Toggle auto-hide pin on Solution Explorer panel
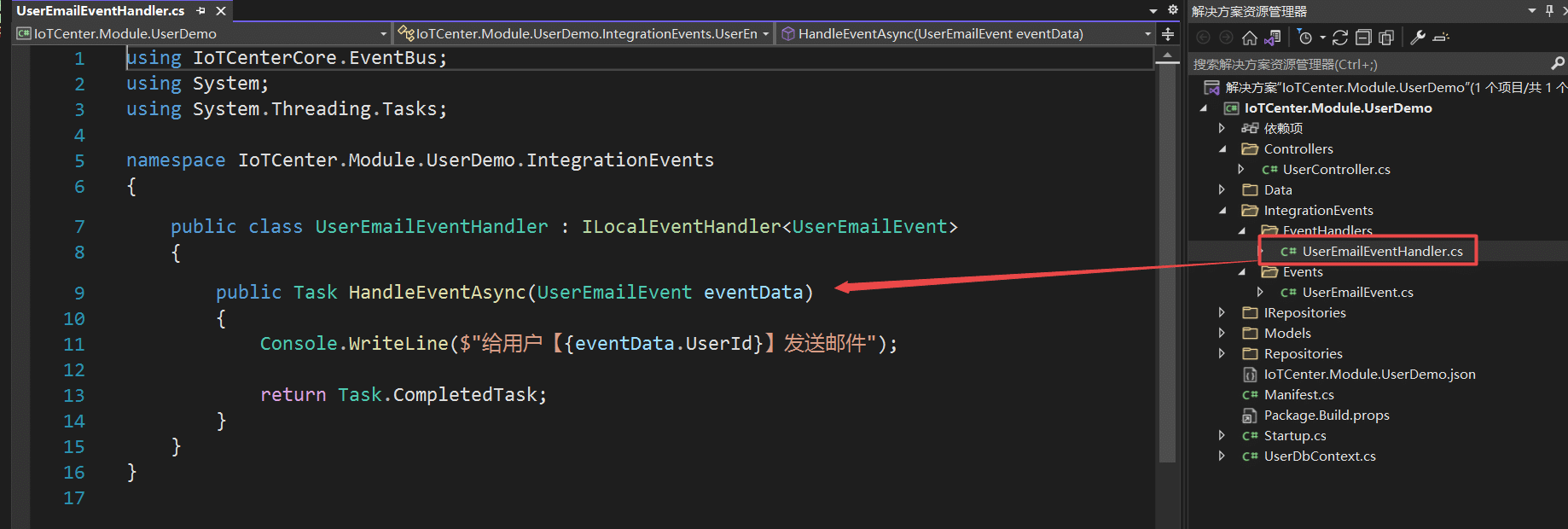The width and height of the screenshot is (1568, 529). point(1549,11)
